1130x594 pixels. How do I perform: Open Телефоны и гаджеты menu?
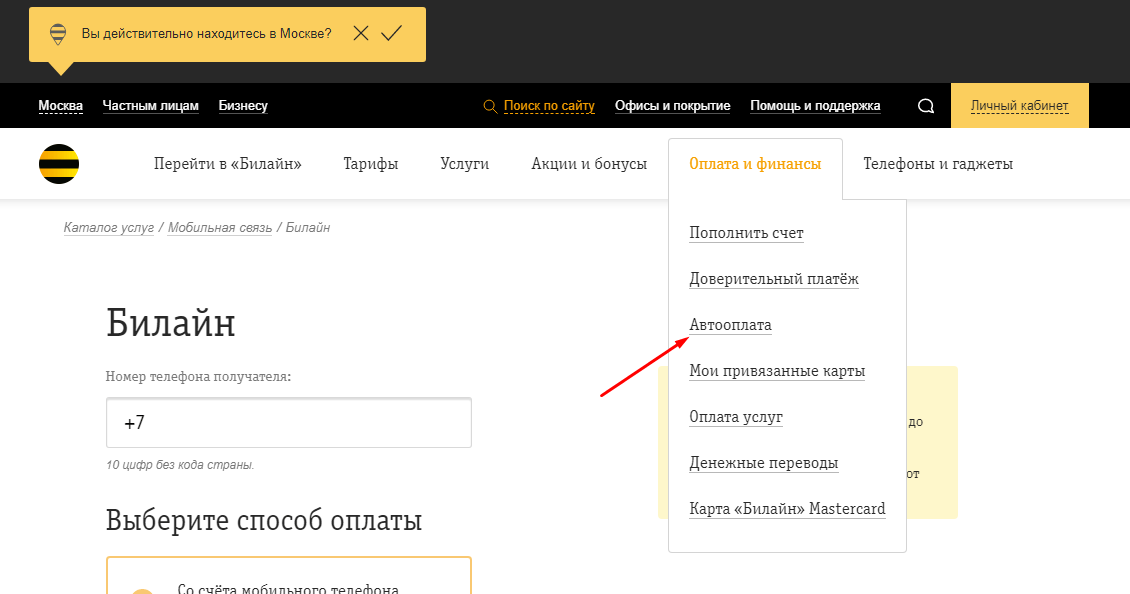[938, 164]
